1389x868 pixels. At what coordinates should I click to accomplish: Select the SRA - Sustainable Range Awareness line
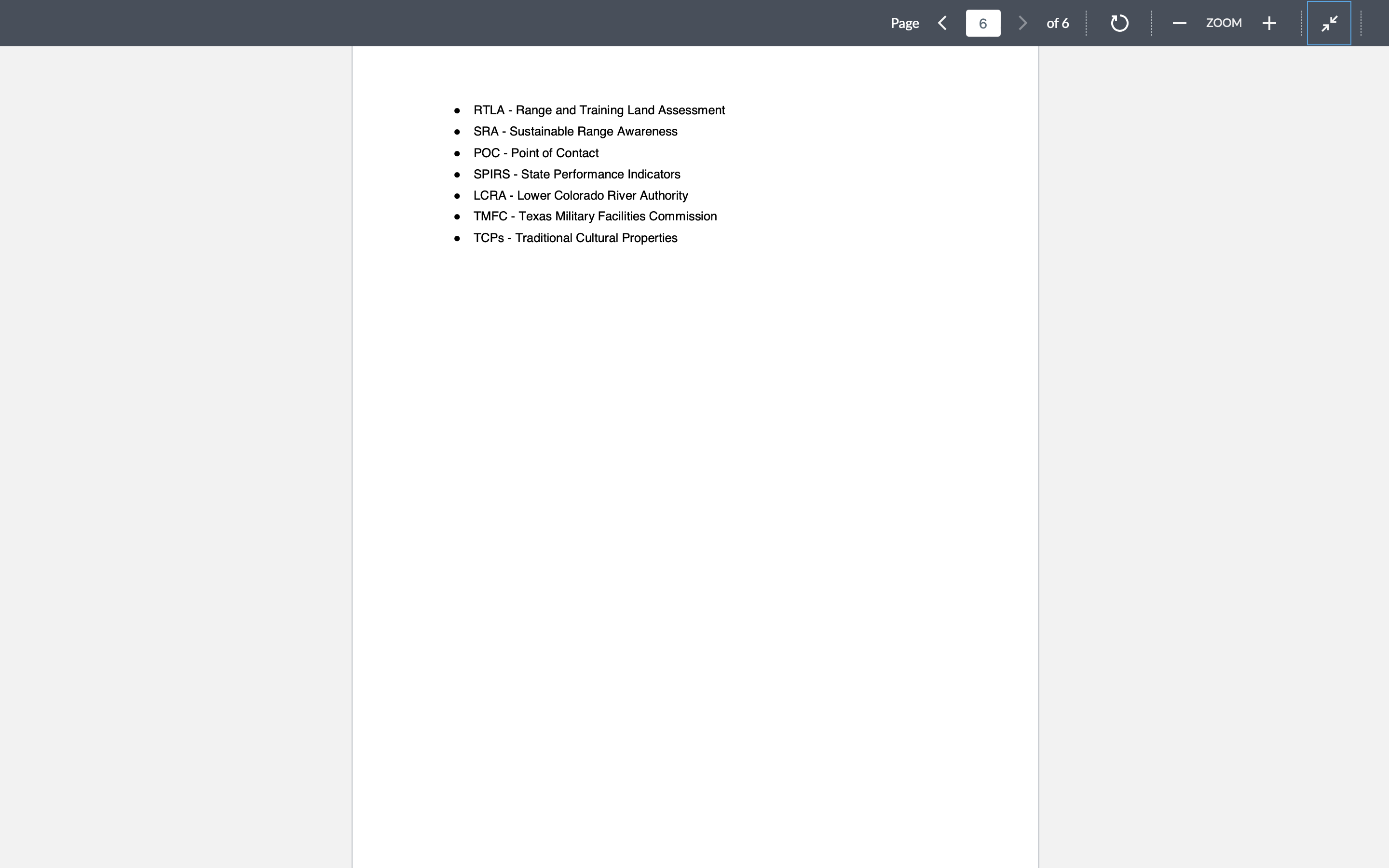coord(574,132)
